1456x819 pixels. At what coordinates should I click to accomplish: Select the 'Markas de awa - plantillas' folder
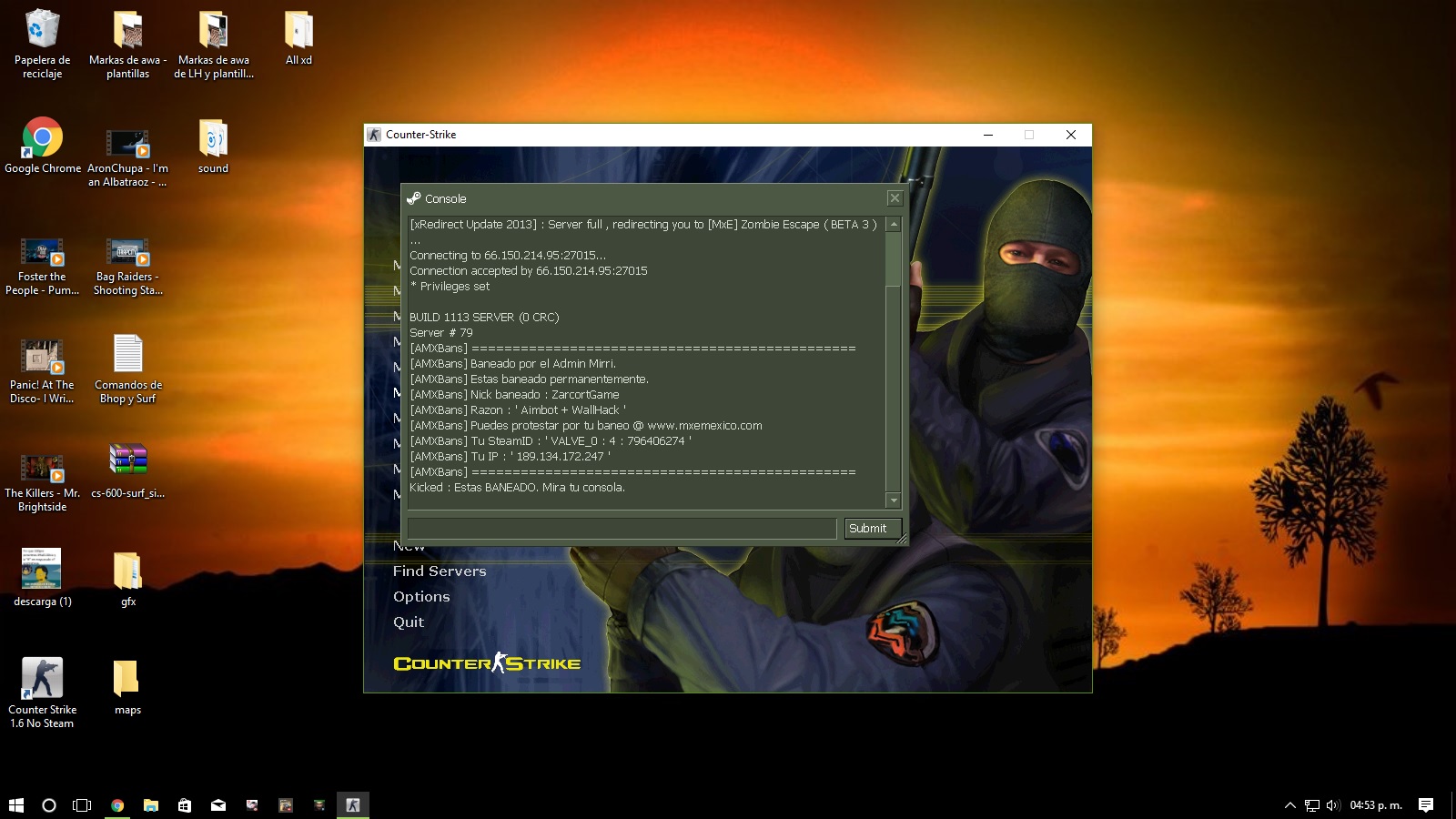click(127, 44)
